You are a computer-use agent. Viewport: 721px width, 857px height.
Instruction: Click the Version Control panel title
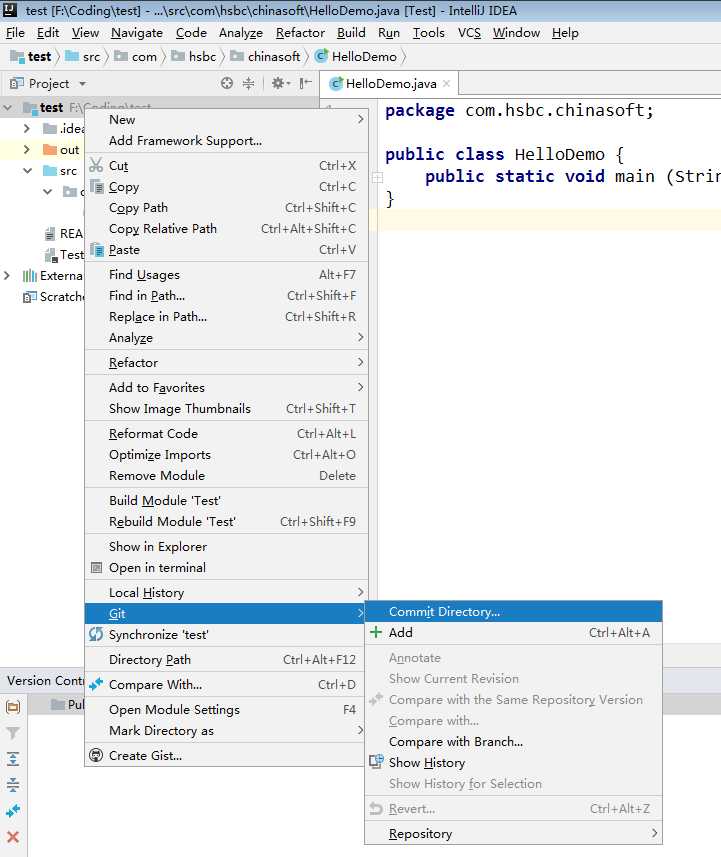pyautogui.click(x=45, y=680)
